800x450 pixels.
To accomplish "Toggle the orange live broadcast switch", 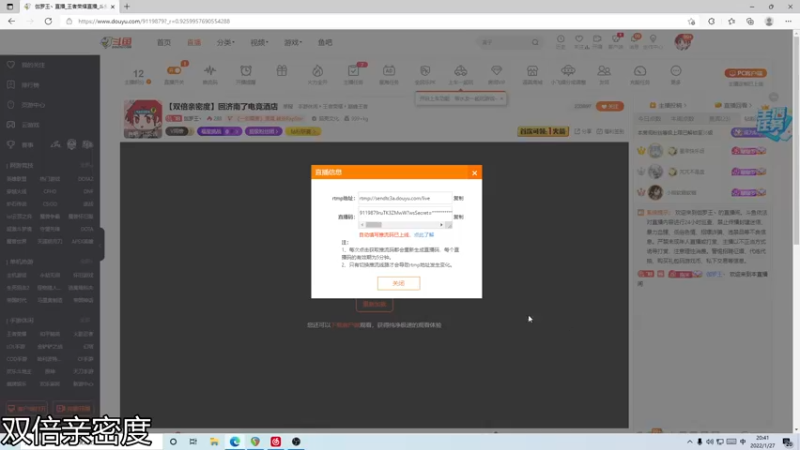I will click(x=174, y=70).
